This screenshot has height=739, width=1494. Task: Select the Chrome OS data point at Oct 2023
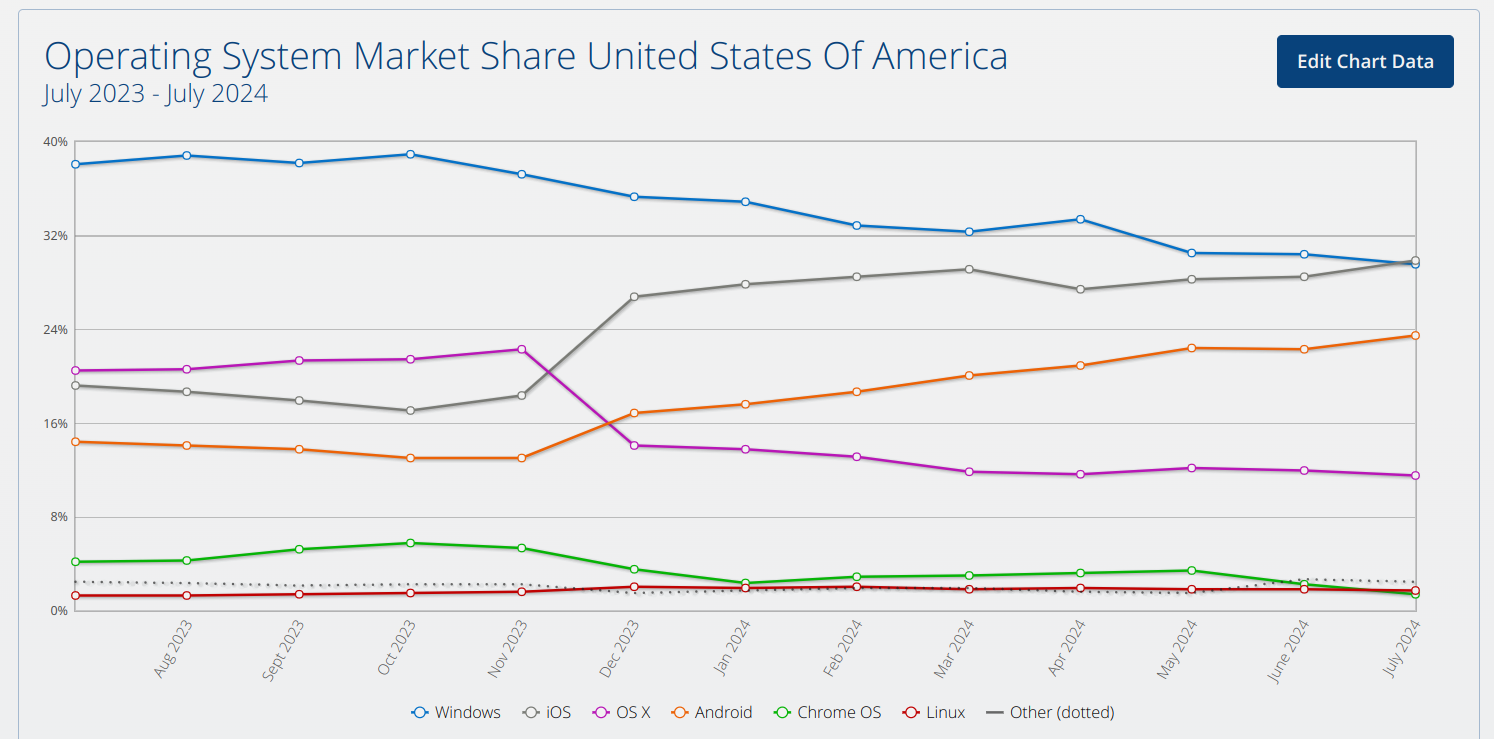pyautogui.click(x=411, y=543)
